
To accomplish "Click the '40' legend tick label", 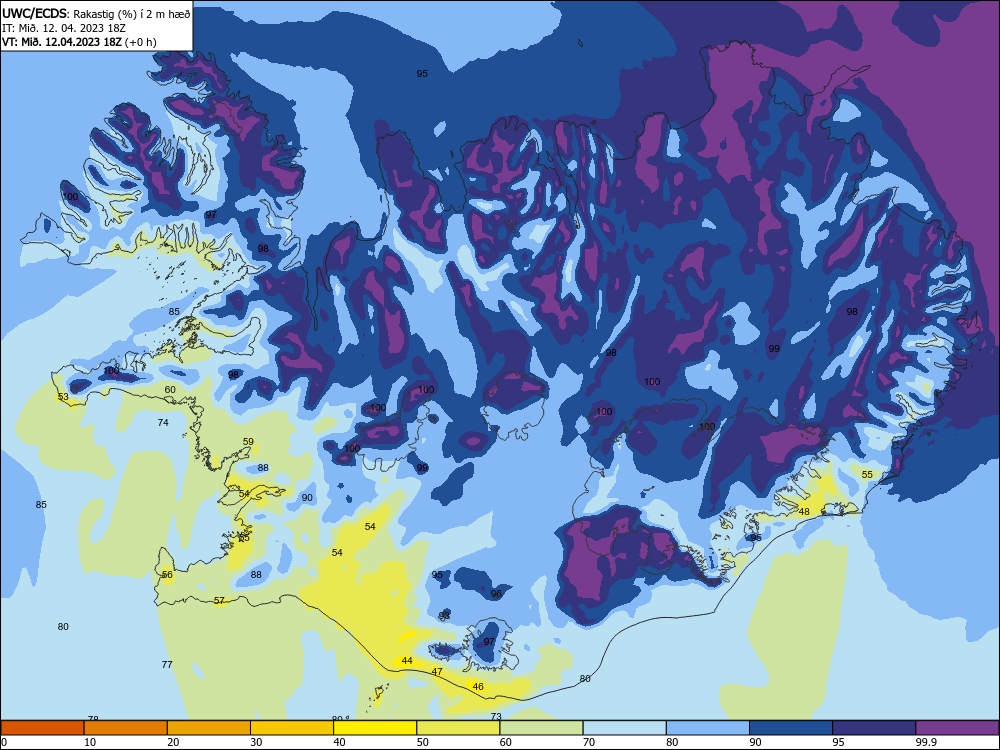I will [339, 742].
